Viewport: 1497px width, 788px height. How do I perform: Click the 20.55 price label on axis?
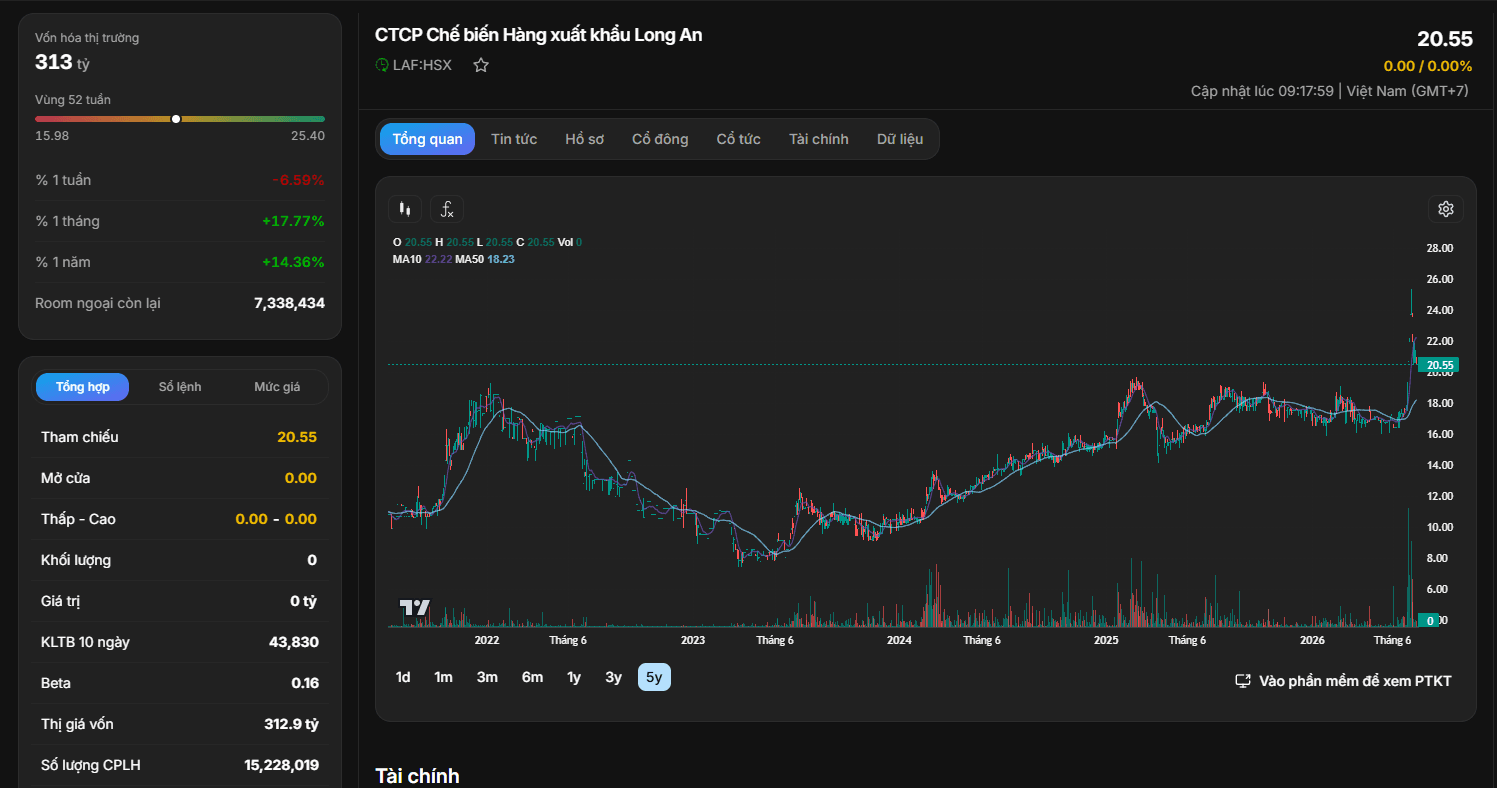pyautogui.click(x=1439, y=365)
